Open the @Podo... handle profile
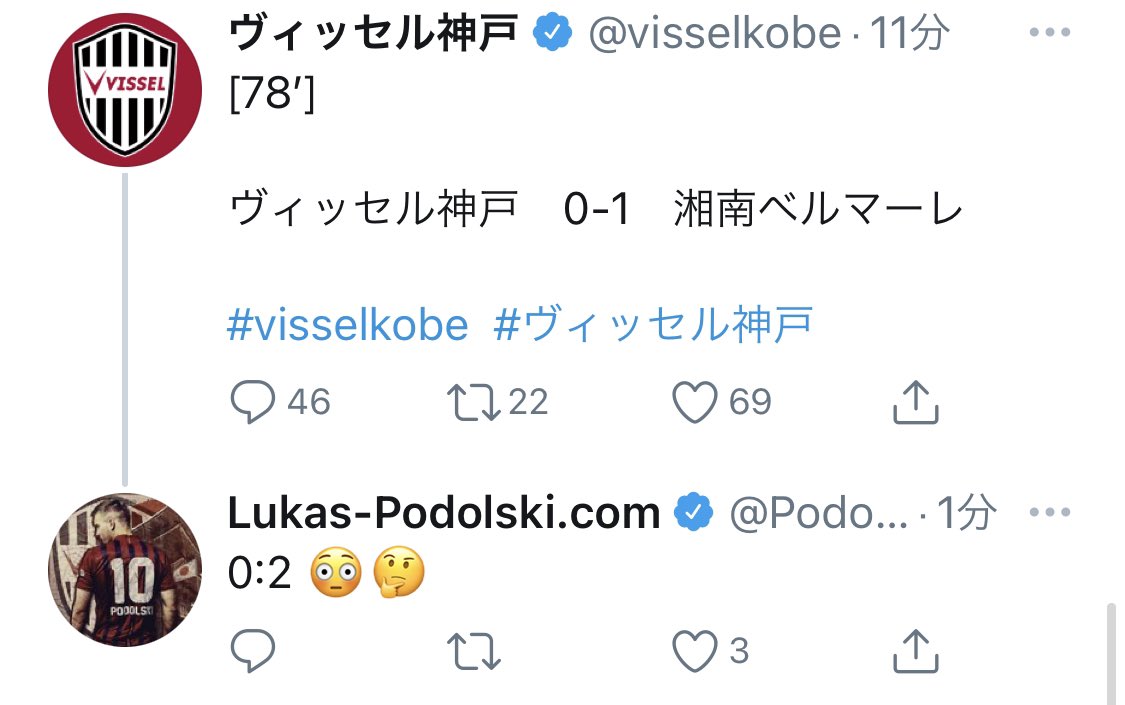The height and width of the screenshot is (705, 1125). (819, 514)
